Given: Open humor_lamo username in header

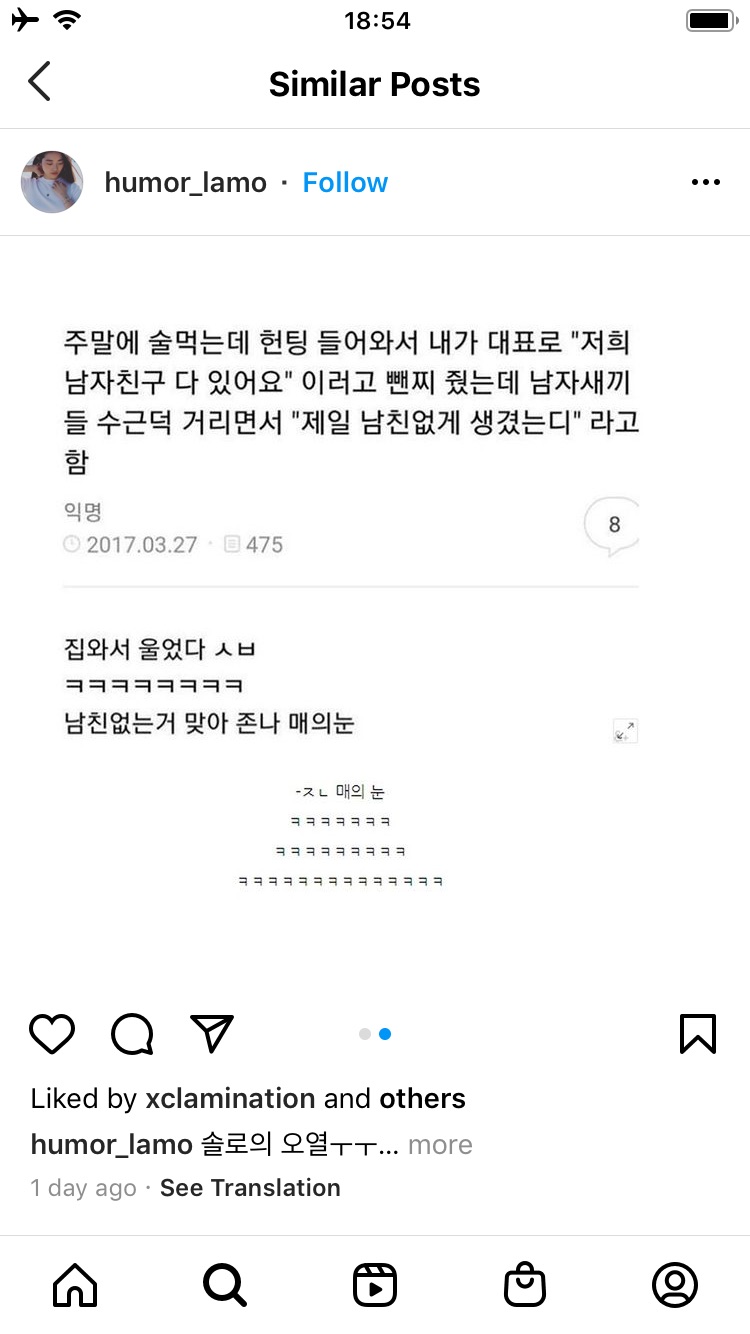Looking at the screenshot, I should (x=186, y=182).
